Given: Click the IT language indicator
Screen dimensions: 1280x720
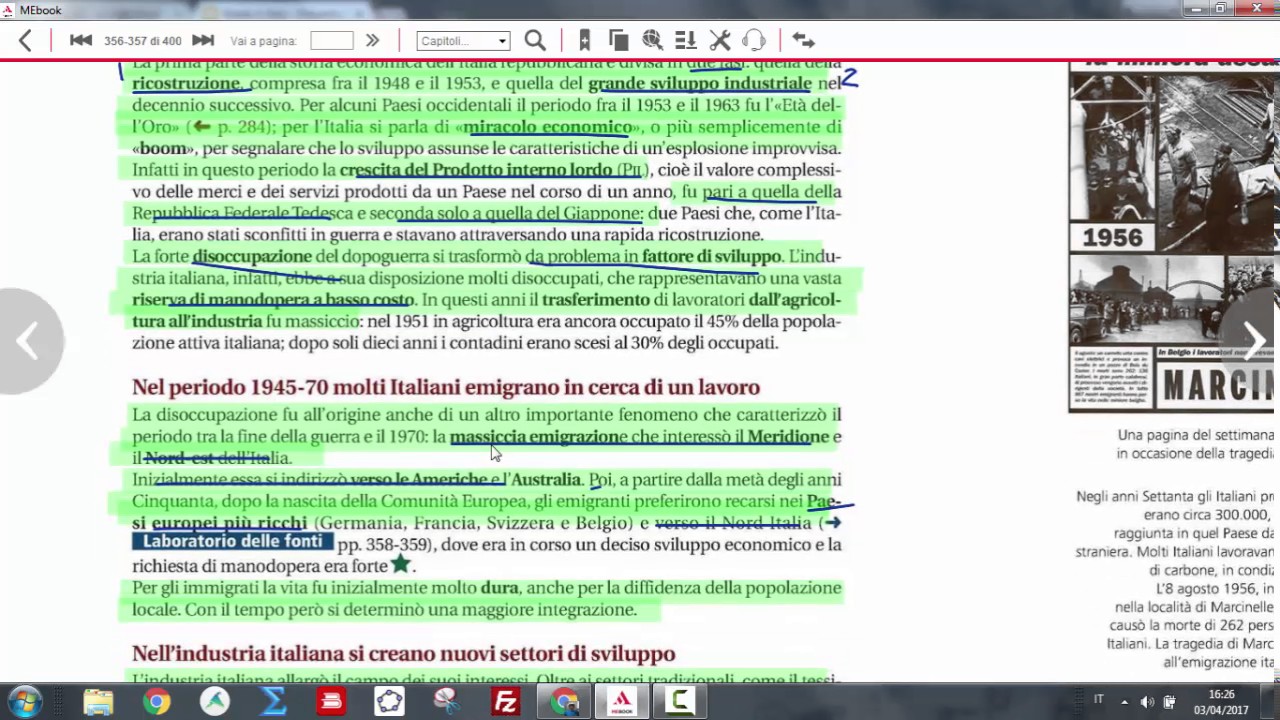Looking at the screenshot, I should coord(1099,699).
